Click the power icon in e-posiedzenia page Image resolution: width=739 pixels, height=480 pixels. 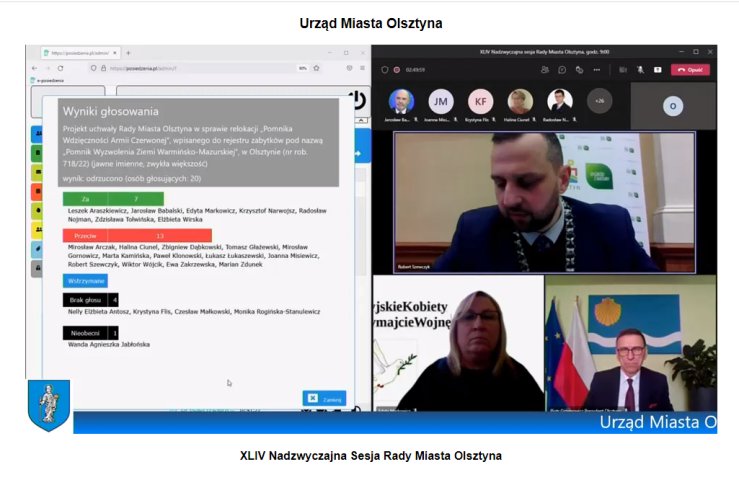[358, 100]
